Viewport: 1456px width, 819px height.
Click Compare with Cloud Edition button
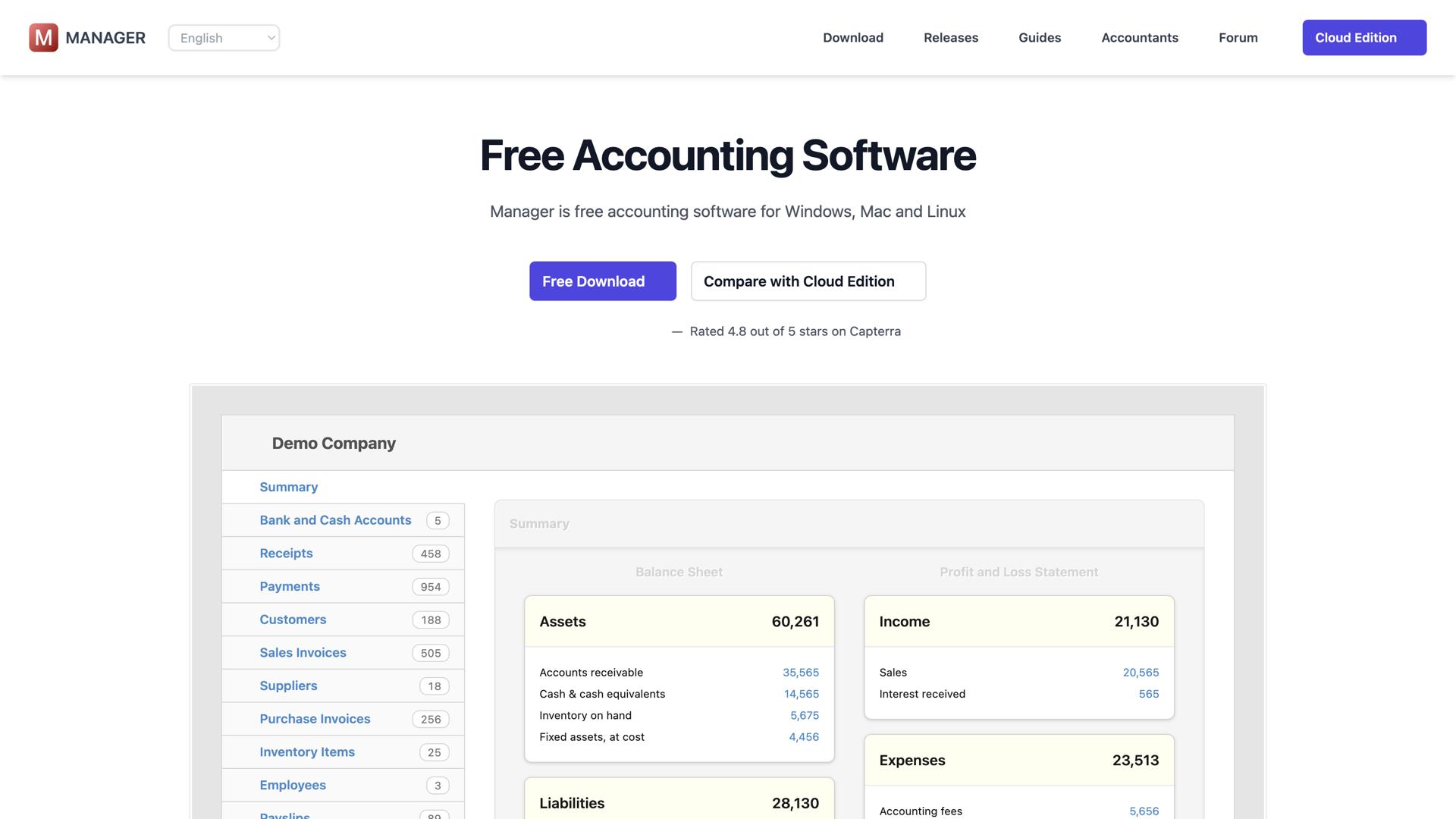(x=808, y=281)
